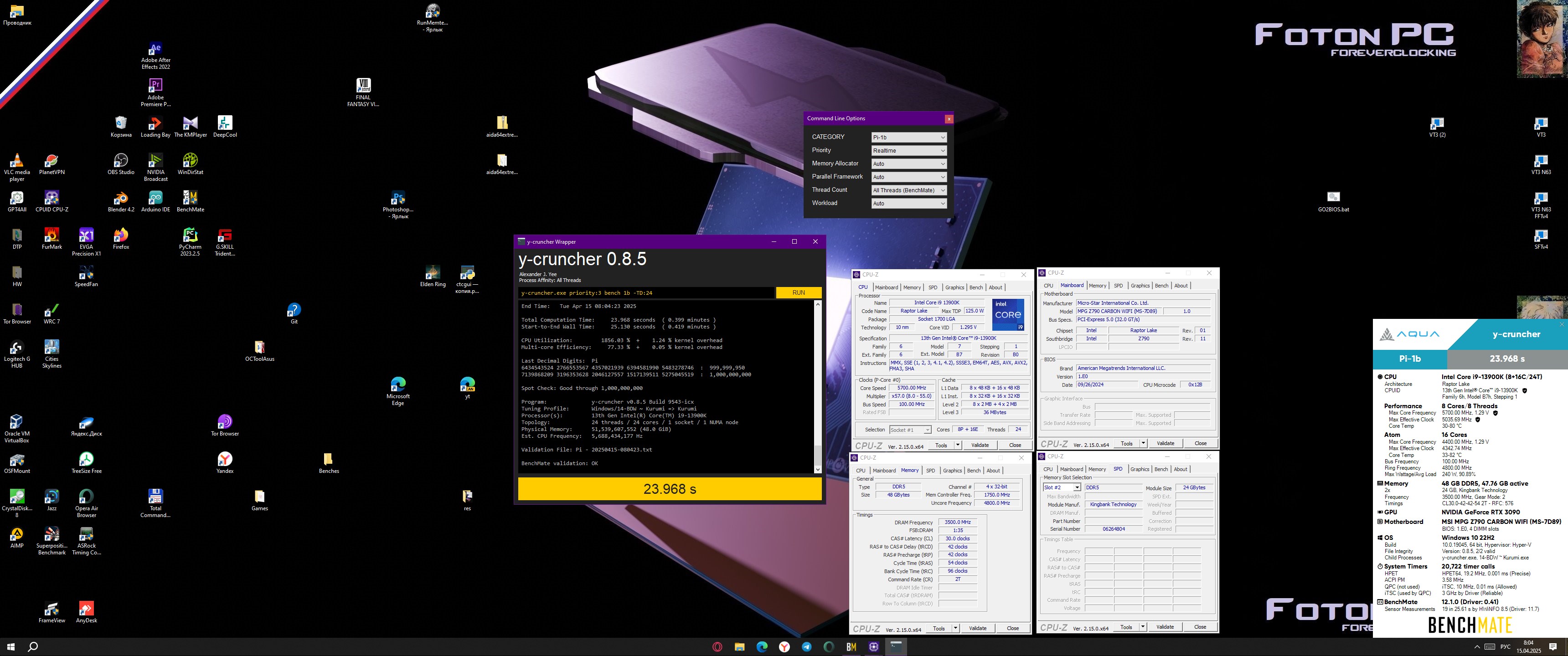Click the Intel Core i9 logo in CPU-Z

click(x=1007, y=314)
